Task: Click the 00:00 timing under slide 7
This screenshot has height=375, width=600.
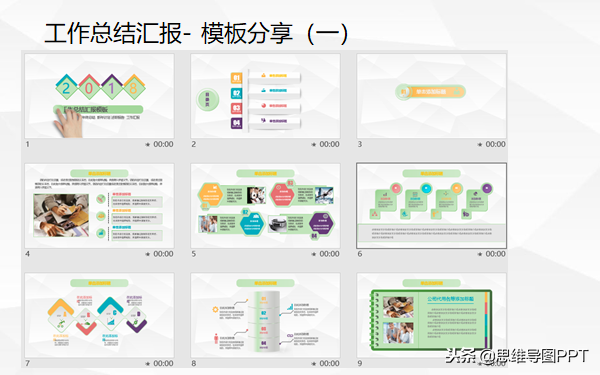Action: 163,363
